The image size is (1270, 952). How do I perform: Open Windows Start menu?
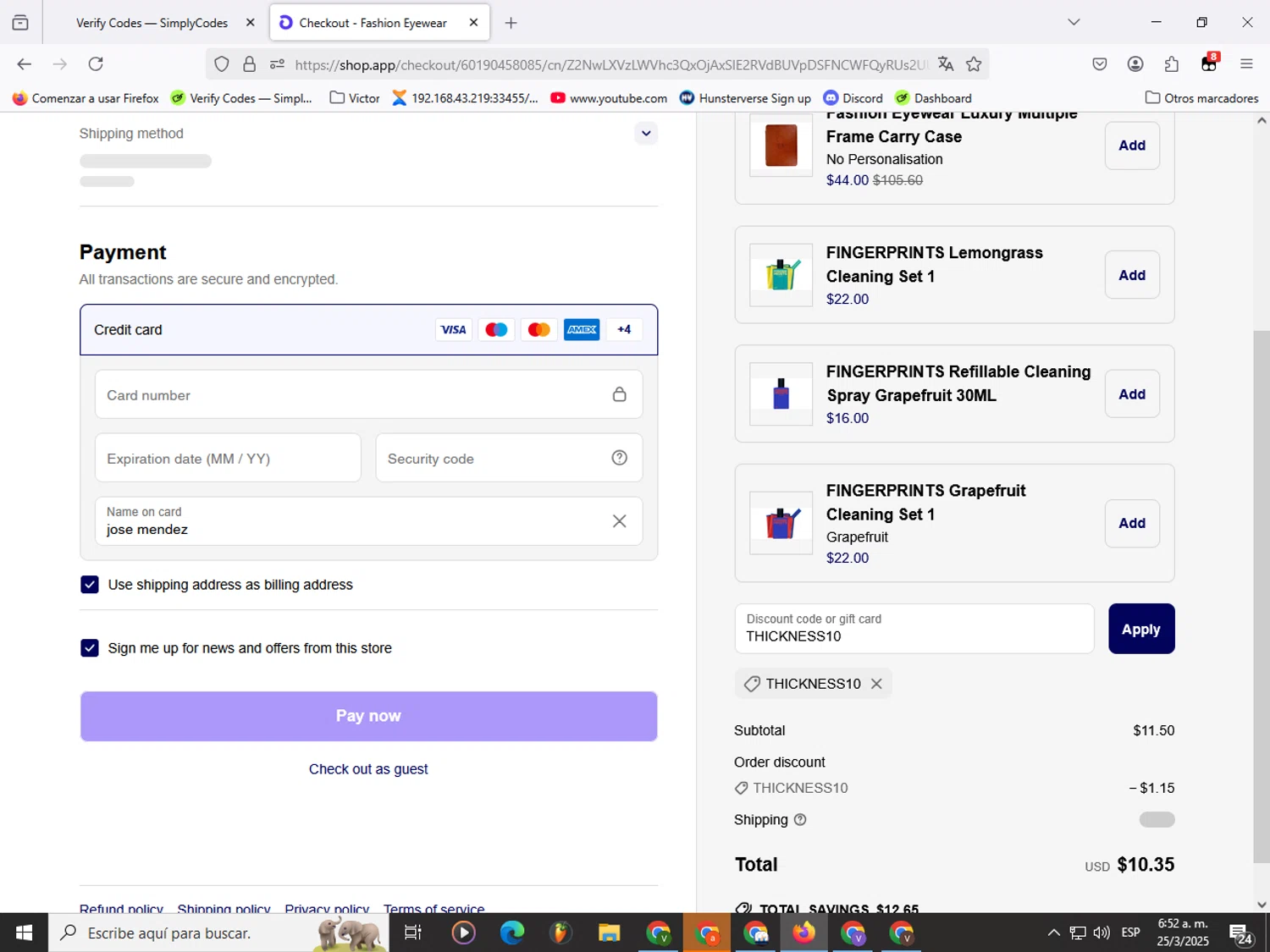click(24, 933)
